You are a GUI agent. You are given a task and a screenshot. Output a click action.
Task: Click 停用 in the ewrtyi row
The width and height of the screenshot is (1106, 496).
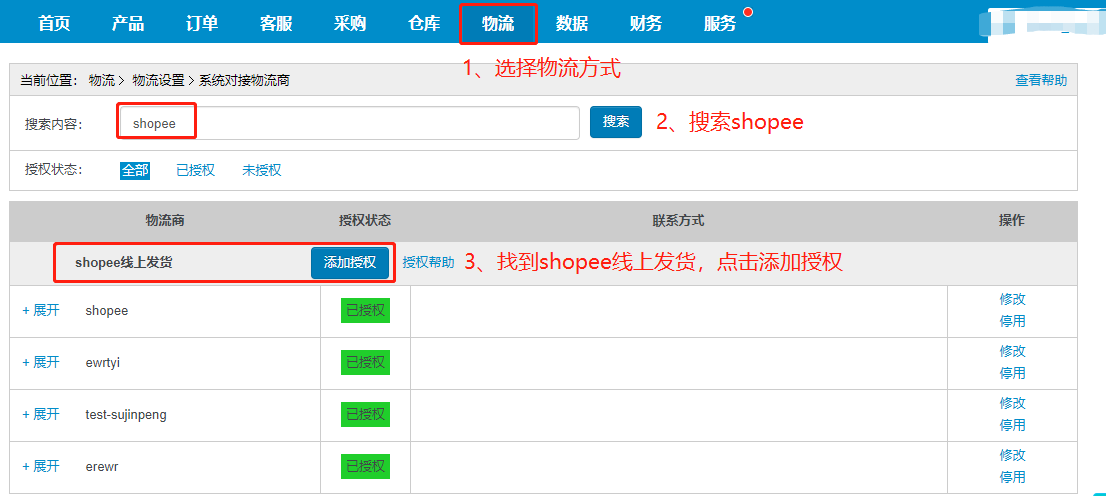[x=1012, y=374]
